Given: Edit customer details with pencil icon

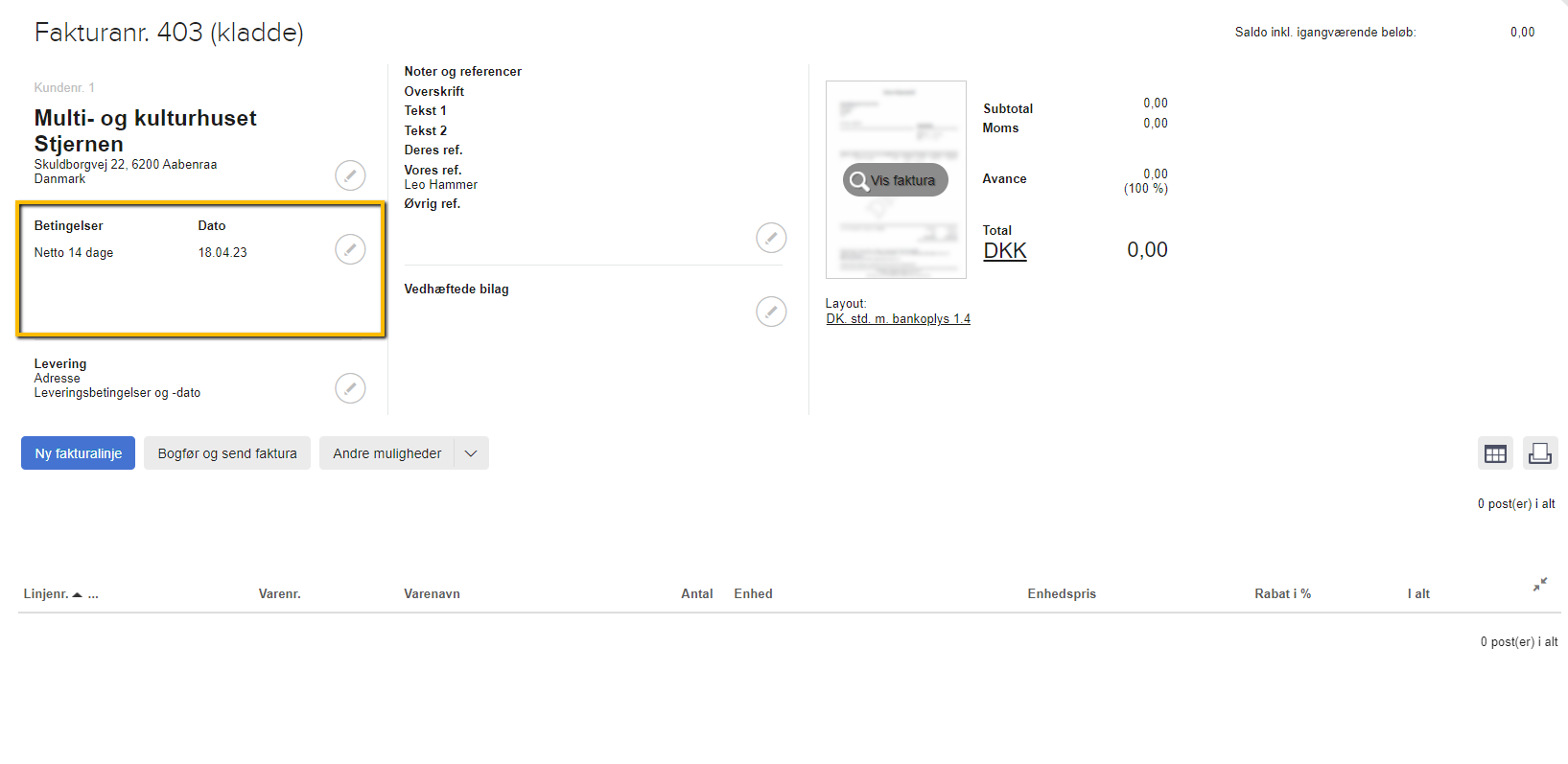Looking at the screenshot, I should click(350, 175).
